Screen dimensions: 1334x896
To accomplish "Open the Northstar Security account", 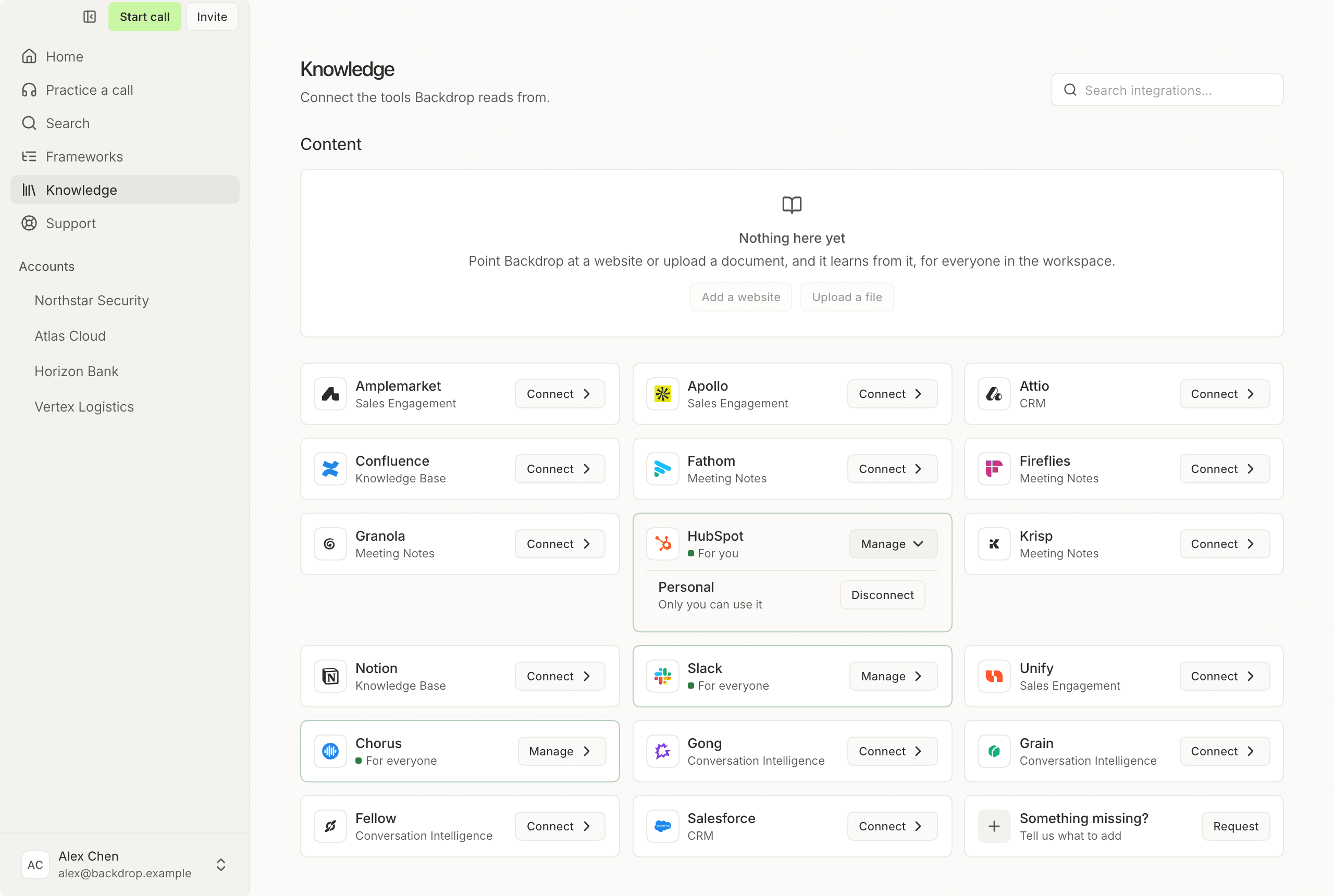I will coord(91,301).
